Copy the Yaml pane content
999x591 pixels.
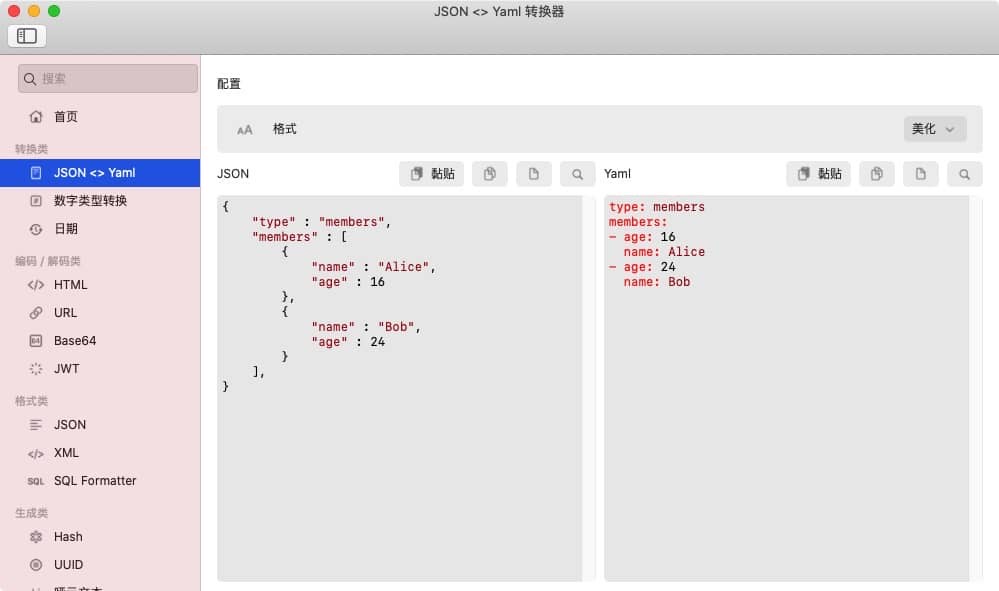tap(877, 174)
